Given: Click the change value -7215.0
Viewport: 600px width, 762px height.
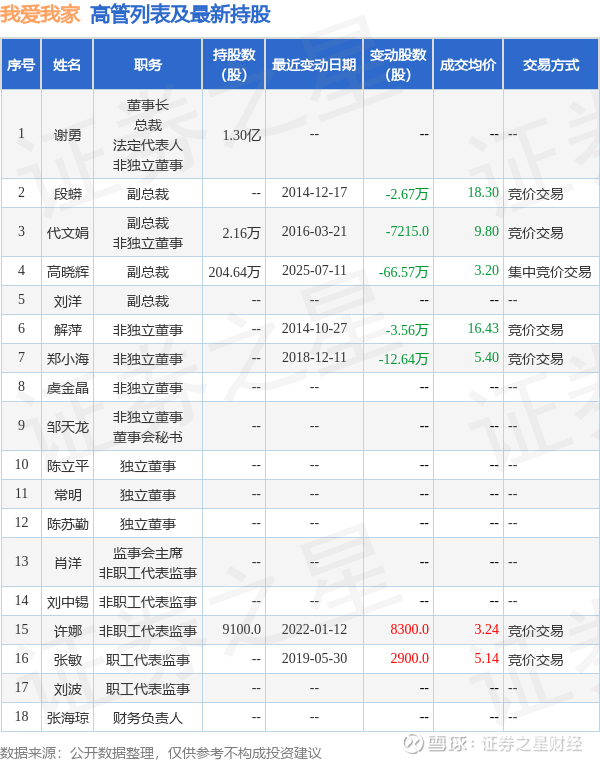Looking at the screenshot, I should point(407,231).
